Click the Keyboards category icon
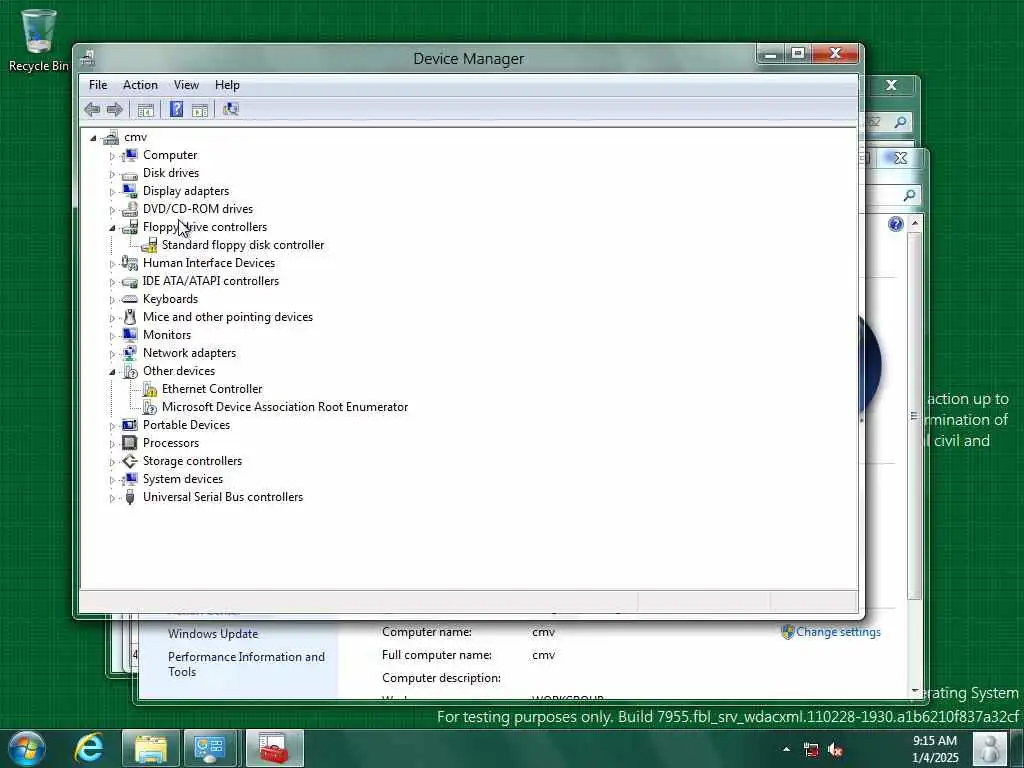Viewport: 1024px width, 768px height. [x=130, y=299]
